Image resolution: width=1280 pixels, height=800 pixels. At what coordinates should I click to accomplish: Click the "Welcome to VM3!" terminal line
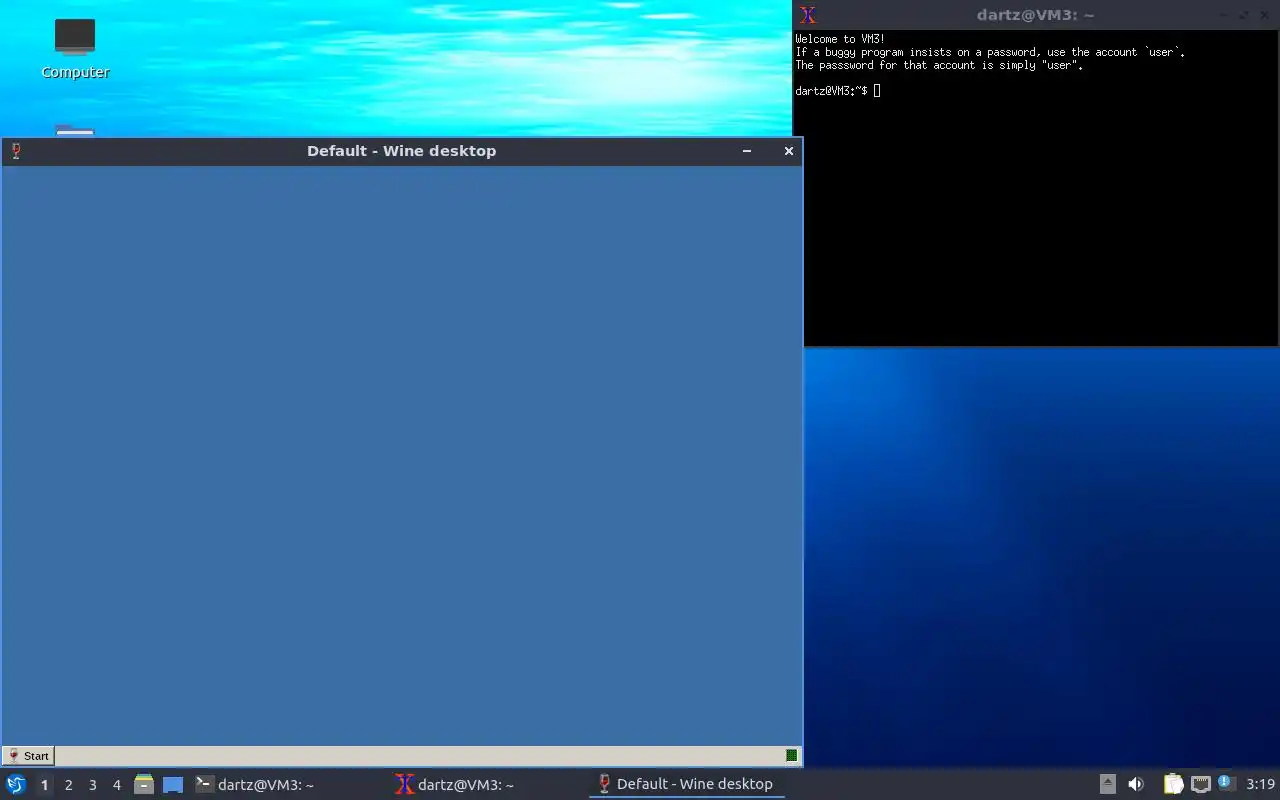point(840,39)
